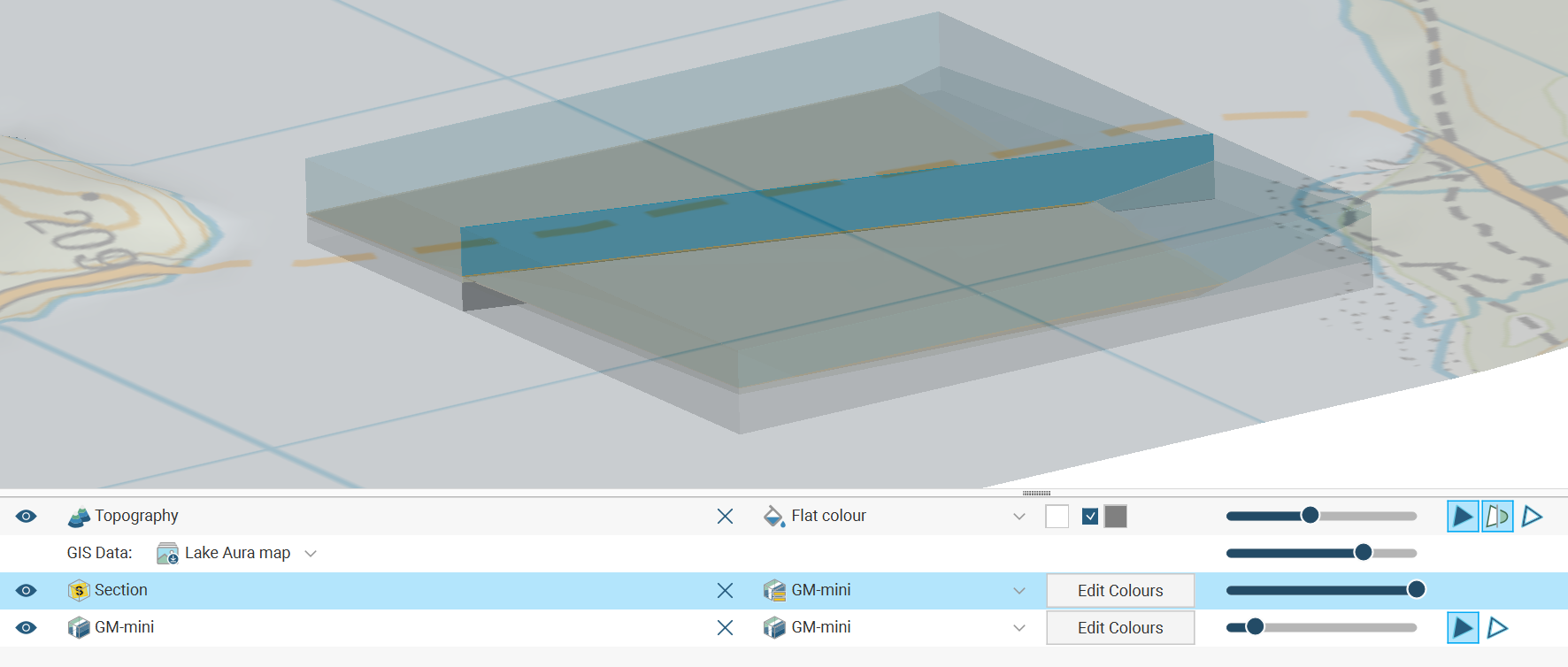The image size is (1568, 667).
Task: Hide the Section layer using eye icon
Action: click(x=27, y=590)
